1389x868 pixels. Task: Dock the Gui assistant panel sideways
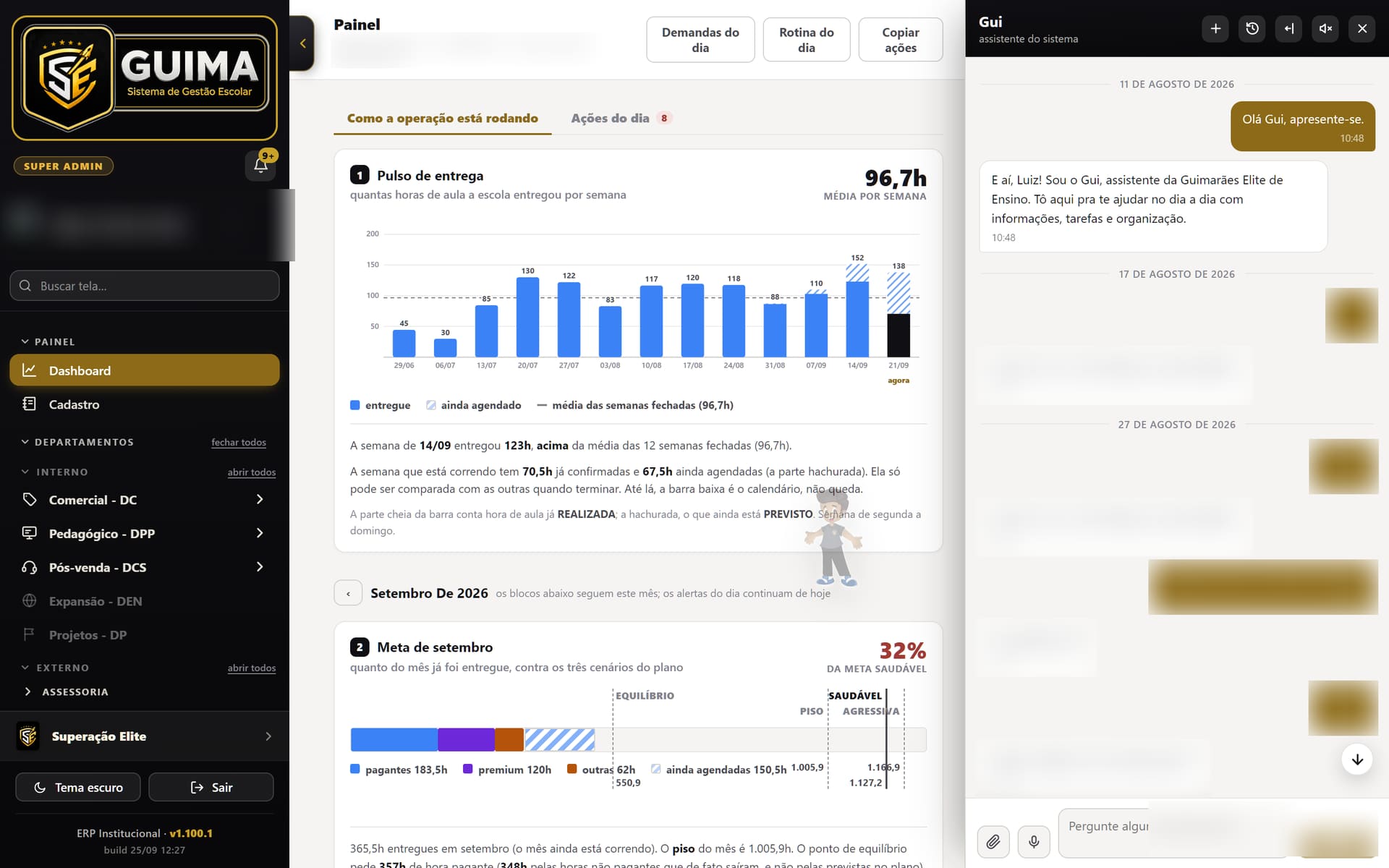(x=1288, y=28)
